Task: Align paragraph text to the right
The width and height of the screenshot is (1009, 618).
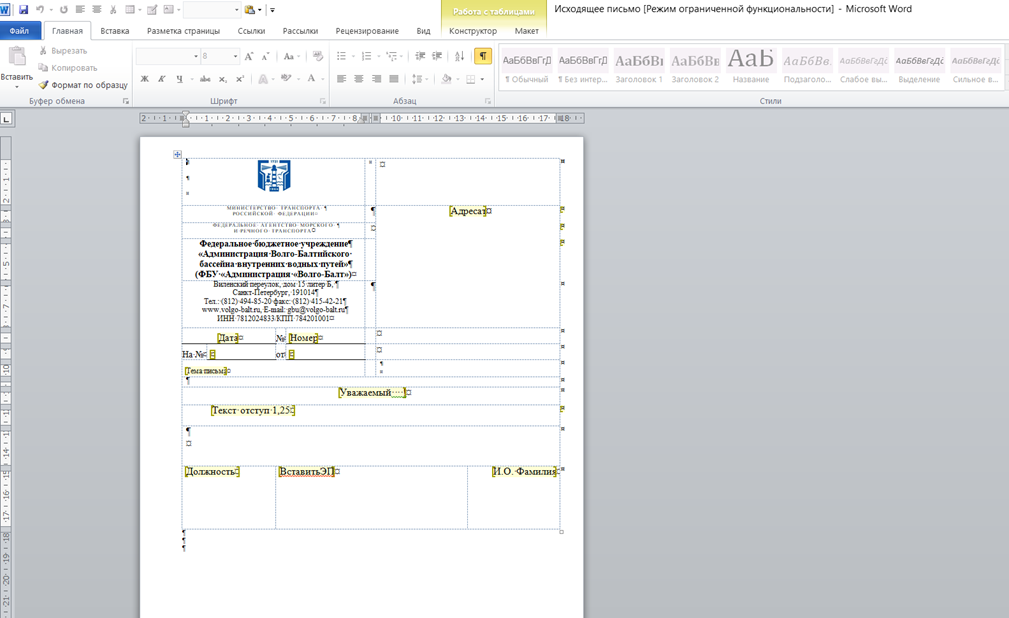Action: (376, 79)
